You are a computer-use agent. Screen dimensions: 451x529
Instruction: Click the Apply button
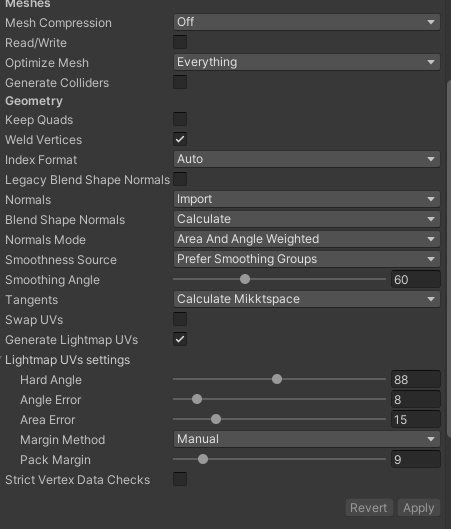(x=419, y=507)
